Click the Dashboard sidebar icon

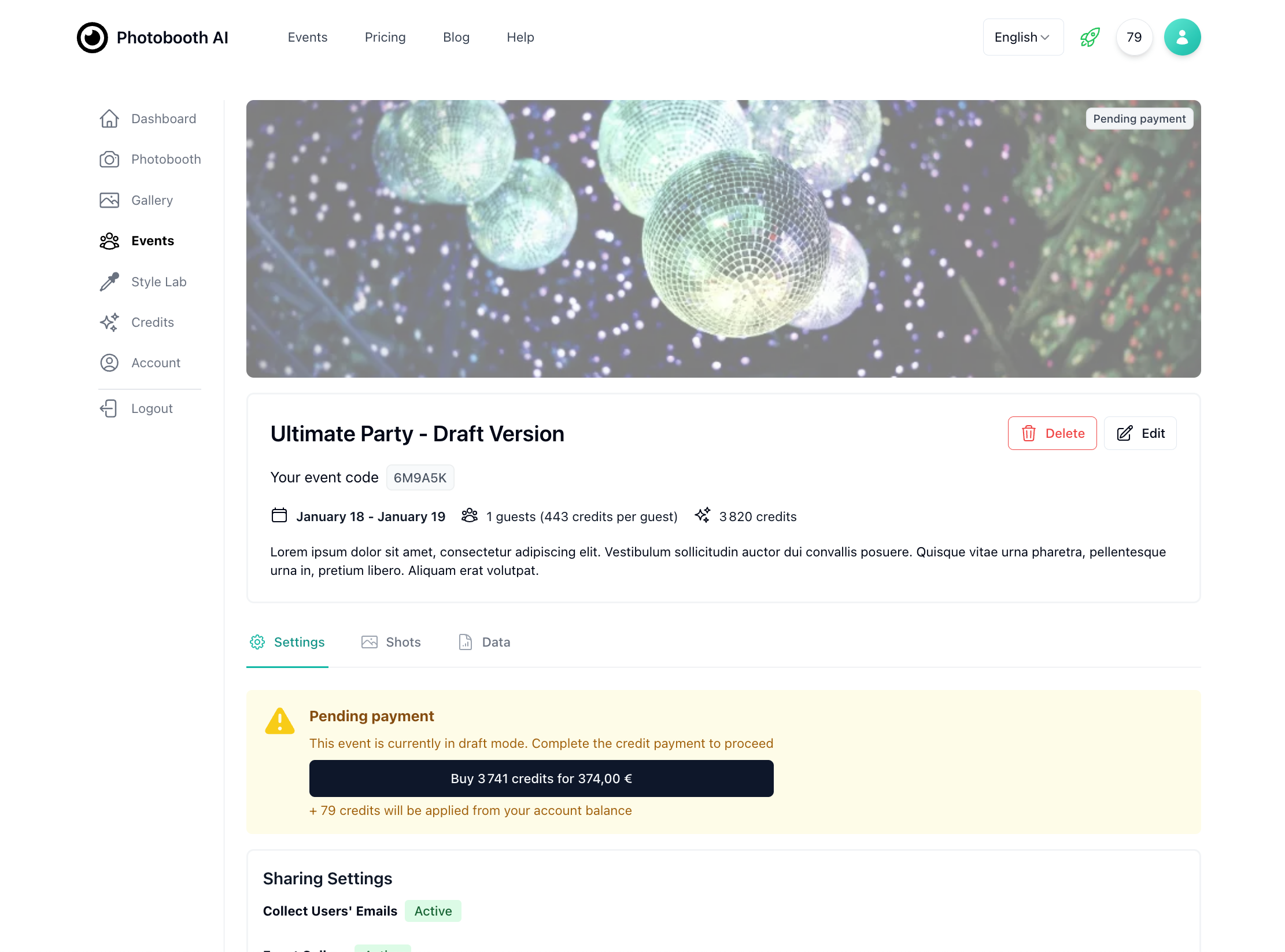click(109, 118)
